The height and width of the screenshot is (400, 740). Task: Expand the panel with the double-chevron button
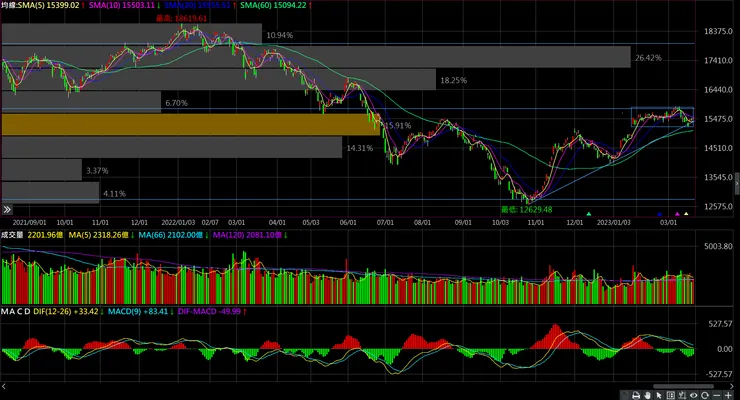click(x=7, y=209)
